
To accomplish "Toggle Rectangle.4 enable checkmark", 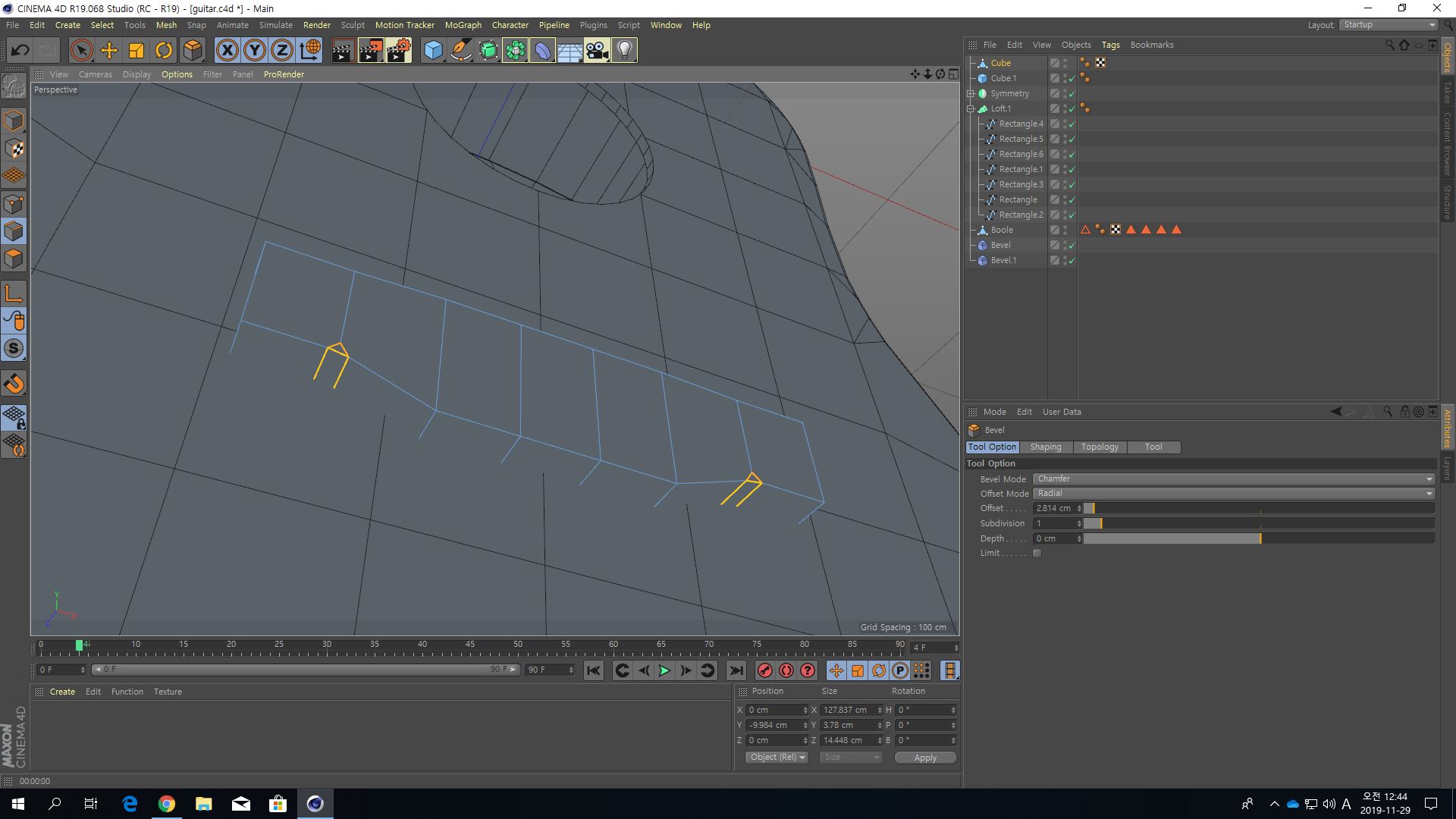I will [x=1072, y=124].
